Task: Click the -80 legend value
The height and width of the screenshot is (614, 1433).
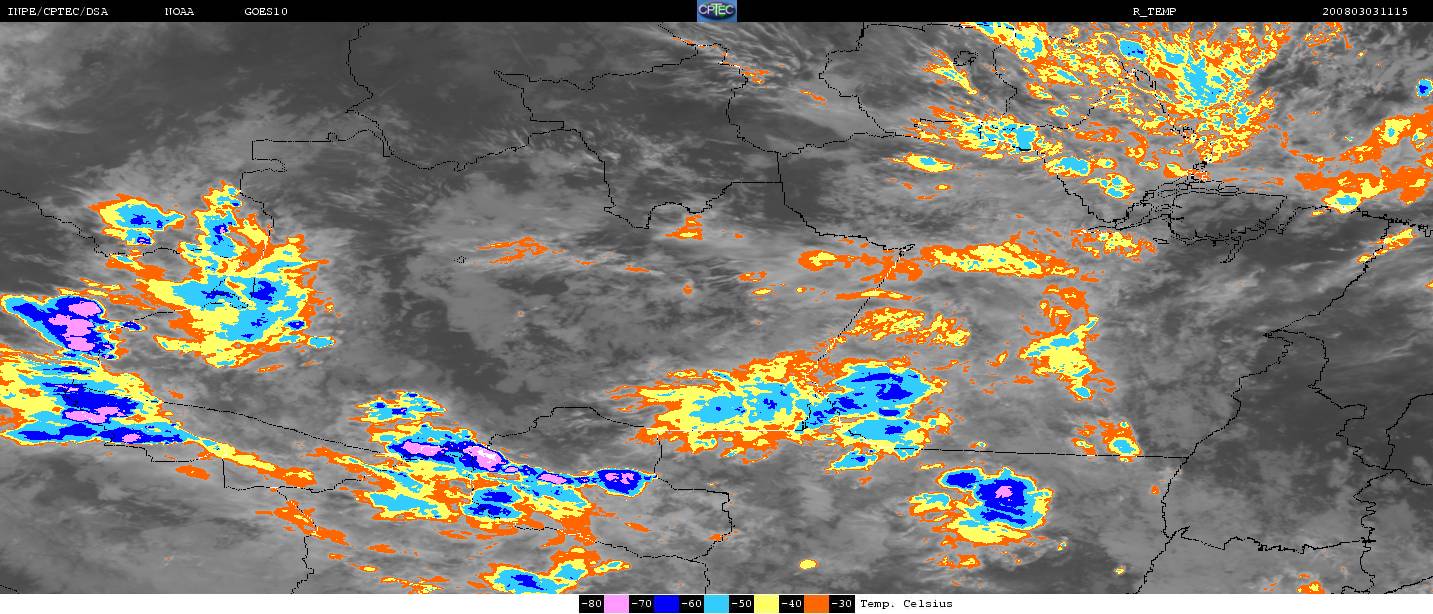Action: pyautogui.click(x=591, y=603)
